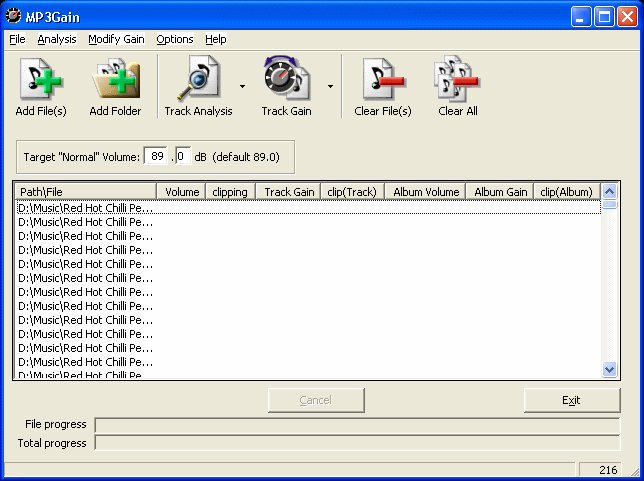Viewport: 644px width, 481px height.
Task: Sort by the clip(Track) column header
Action: [x=352, y=192]
